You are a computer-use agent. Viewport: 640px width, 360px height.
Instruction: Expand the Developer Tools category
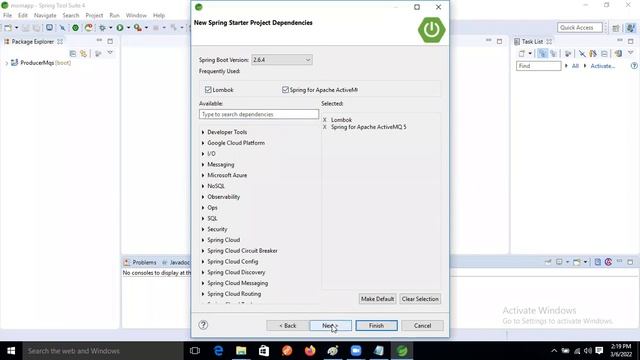click(x=203, y=132)
